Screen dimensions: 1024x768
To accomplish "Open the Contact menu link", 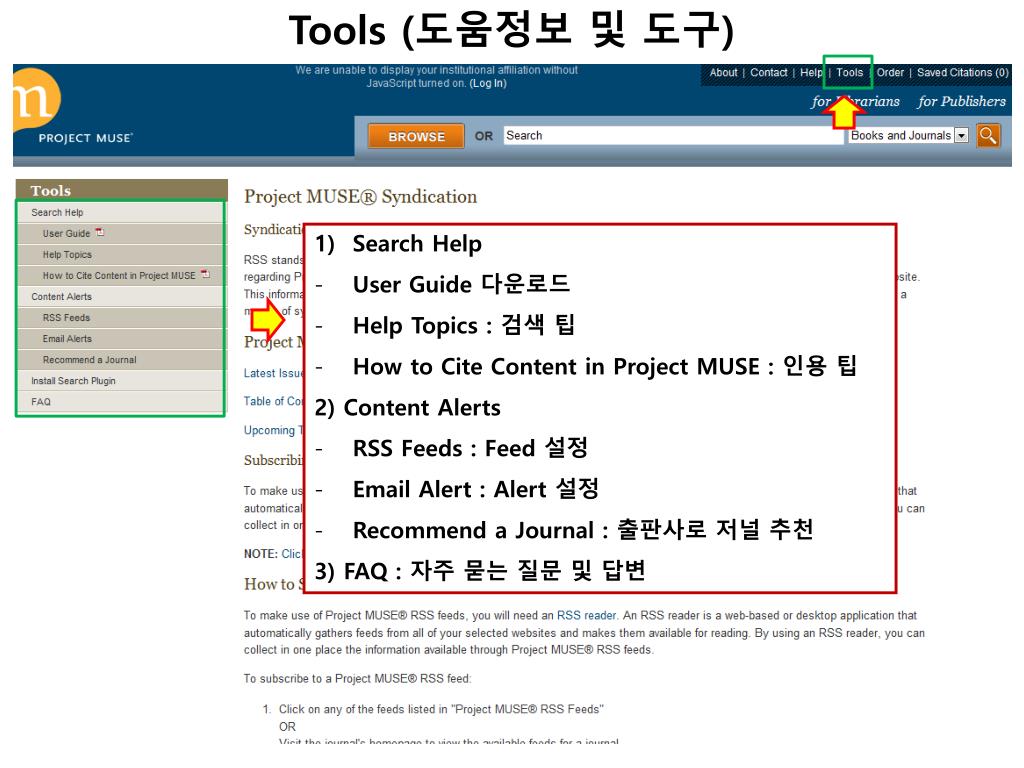I will click(x=768, y=72).
